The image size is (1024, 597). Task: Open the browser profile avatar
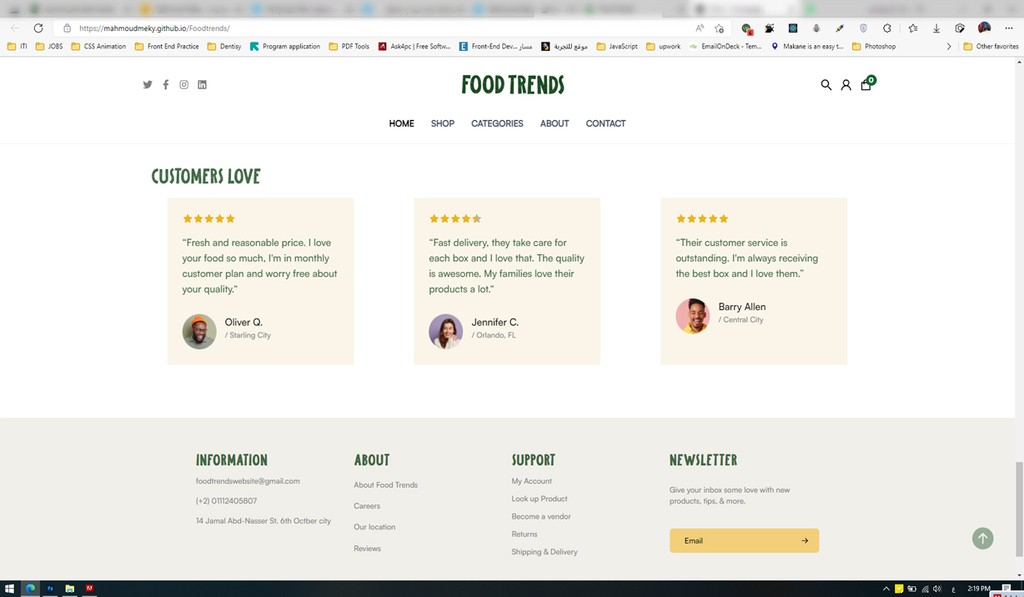984,27
